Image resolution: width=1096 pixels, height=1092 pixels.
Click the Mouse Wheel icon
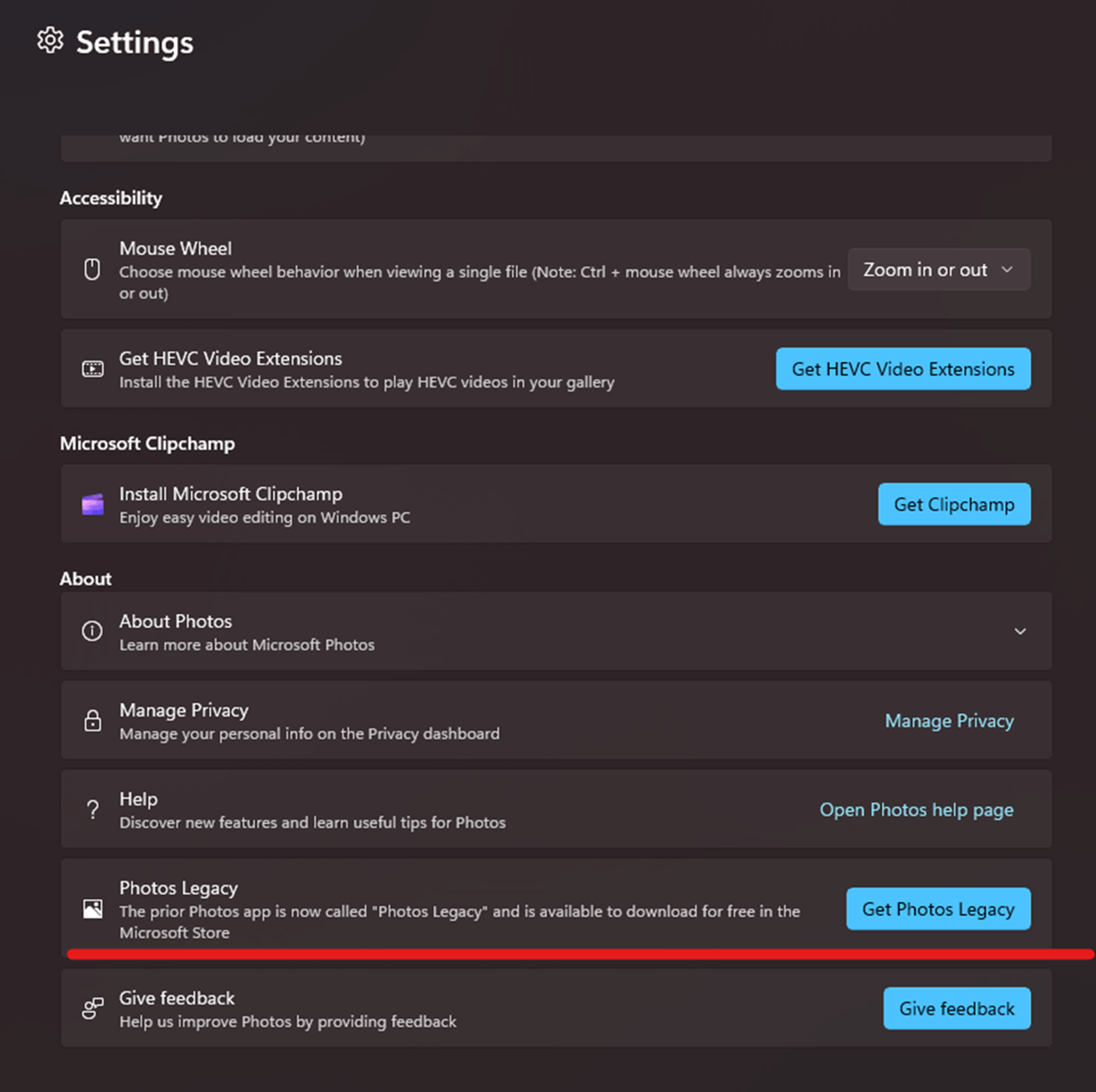92,270
